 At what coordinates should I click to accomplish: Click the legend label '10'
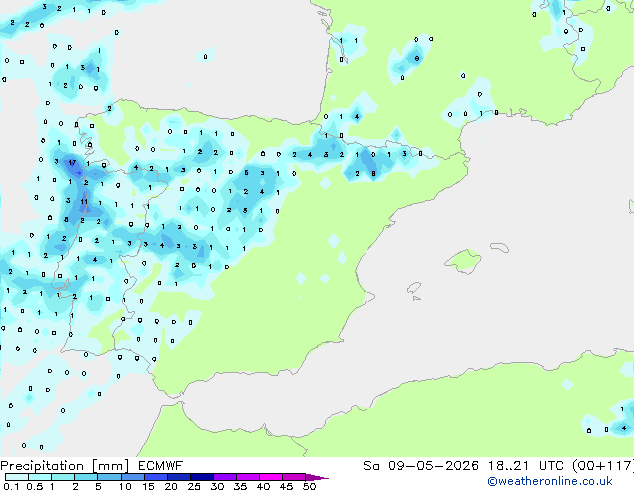coord(125,486)
